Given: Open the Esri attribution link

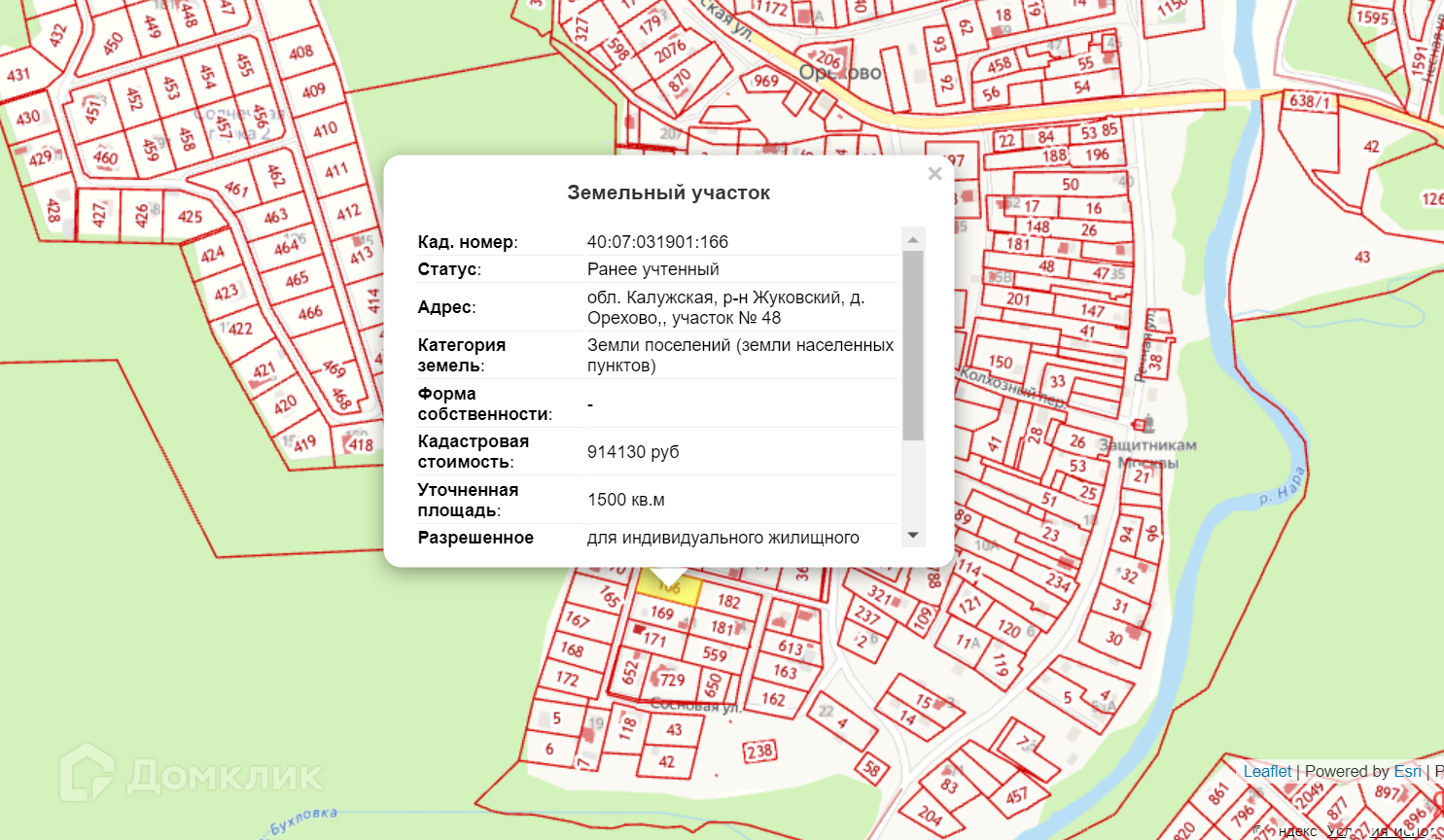Looking at the screenshot, I should coord(1407,771).
